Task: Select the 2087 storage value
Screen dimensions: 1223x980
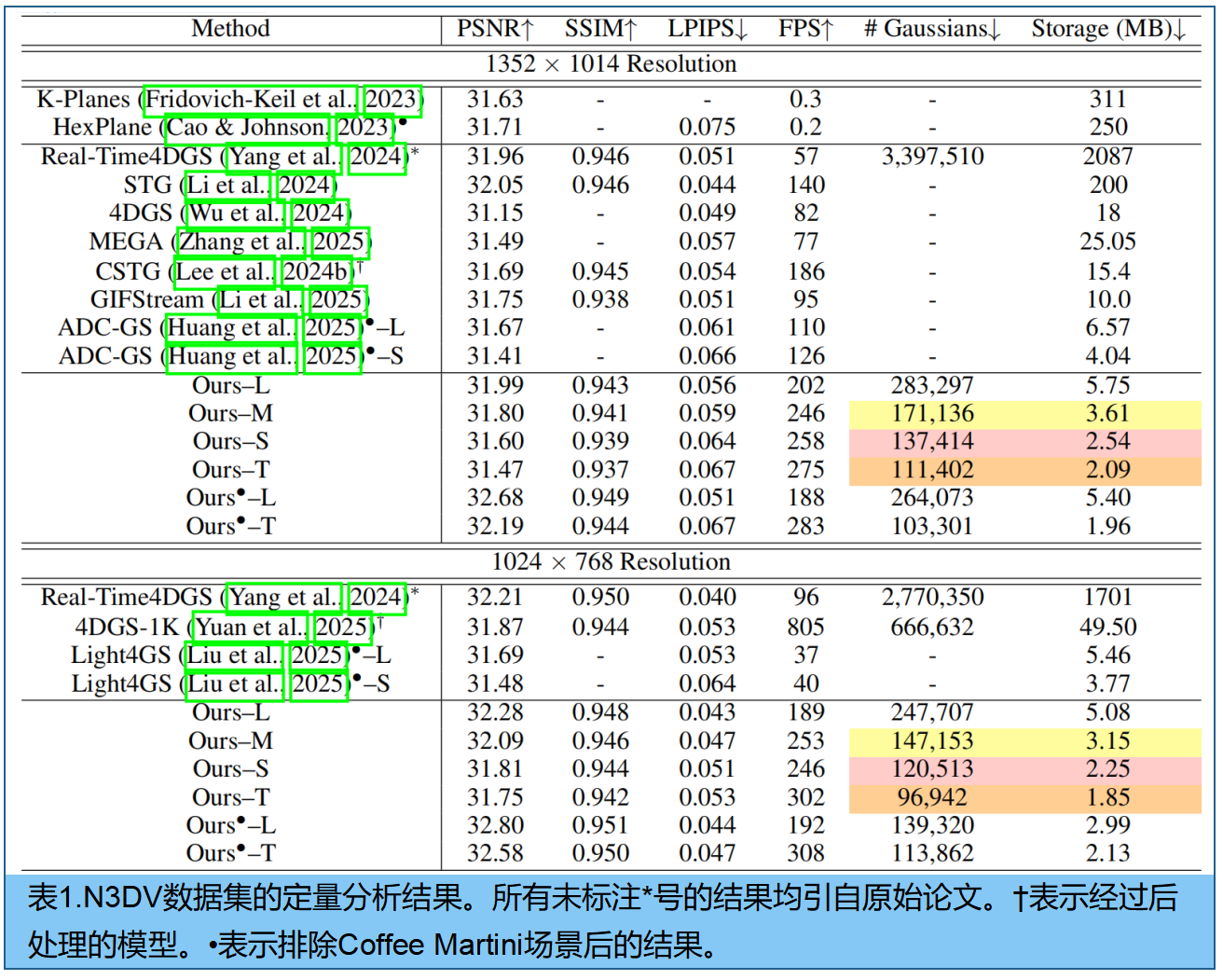Action: point(1108,157)
